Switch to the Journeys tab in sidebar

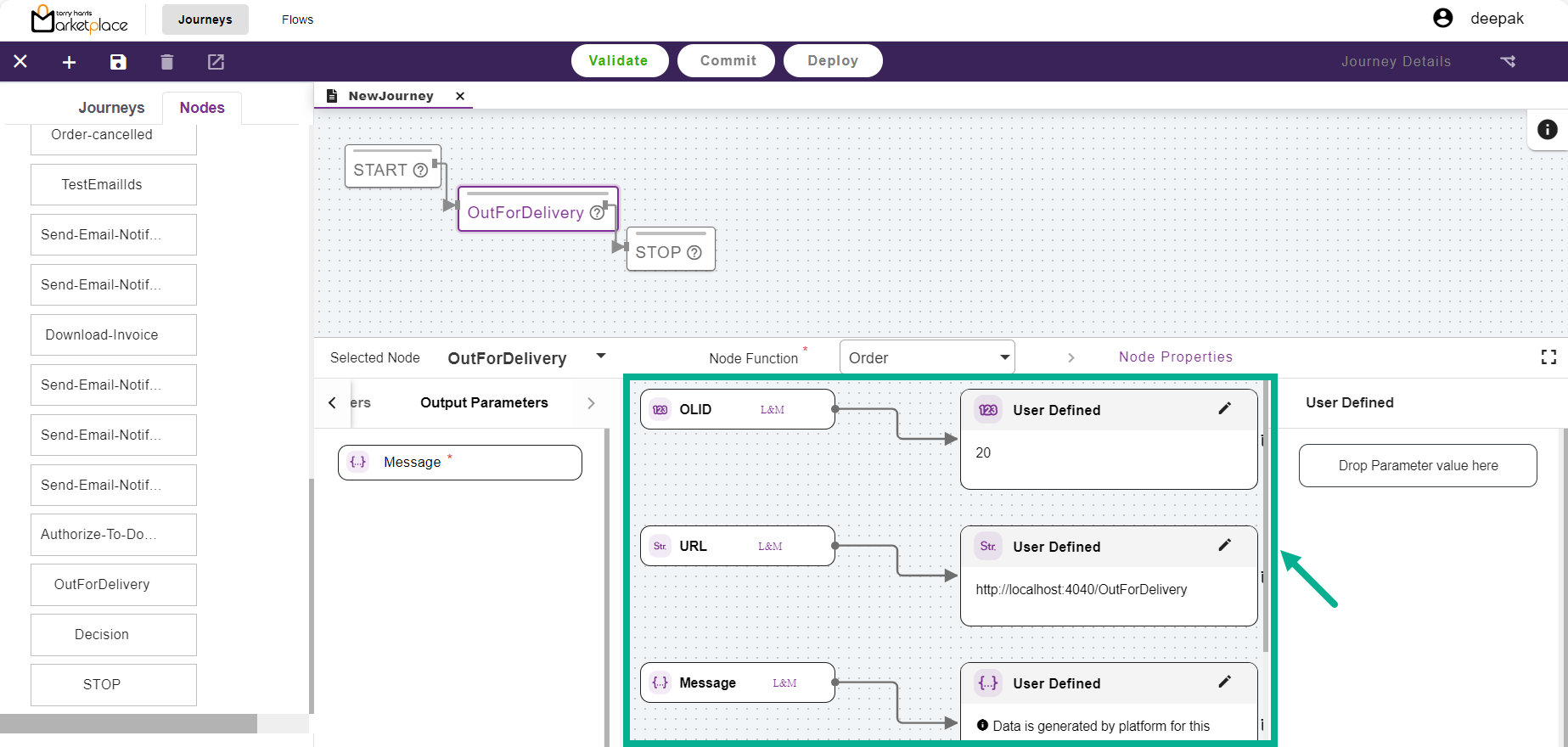[111, 108]
